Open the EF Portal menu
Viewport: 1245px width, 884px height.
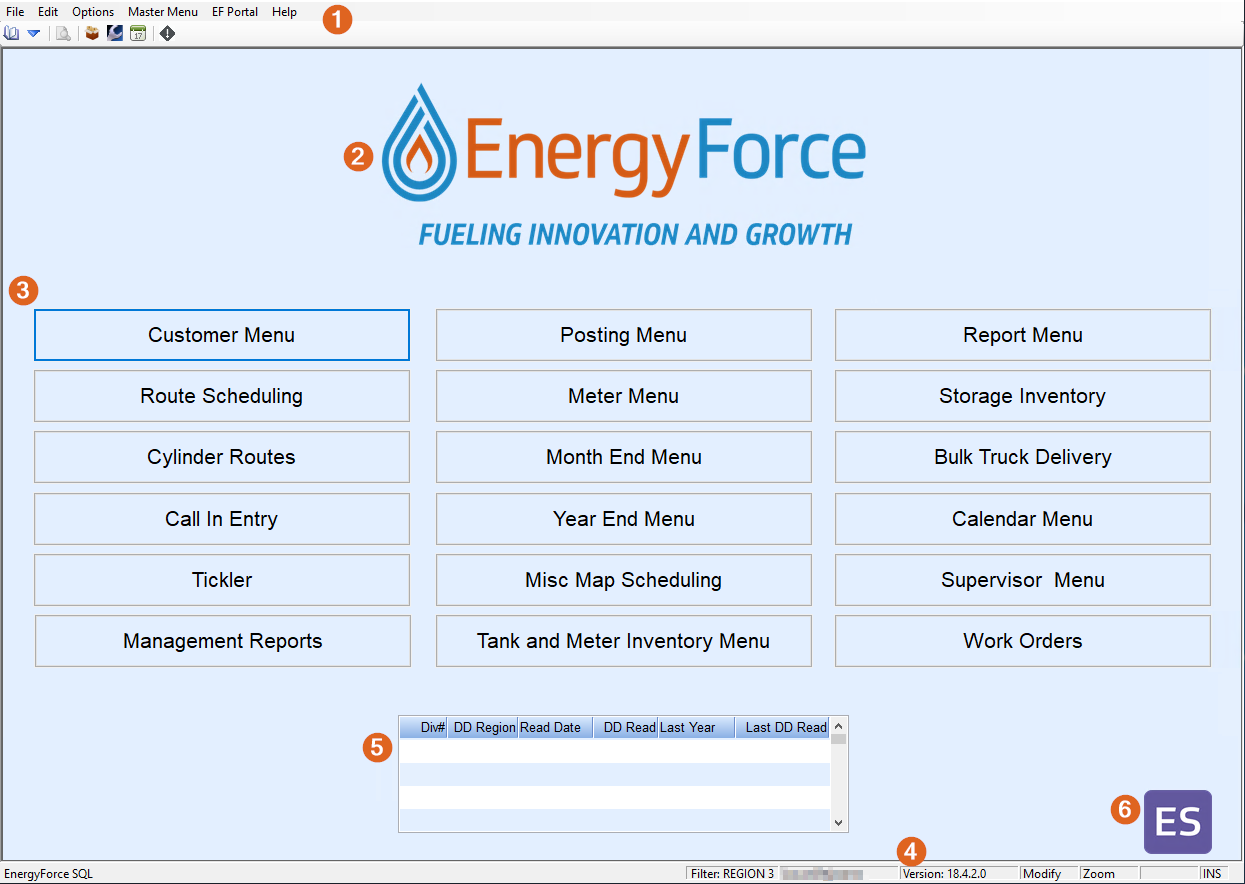point(235,12)
